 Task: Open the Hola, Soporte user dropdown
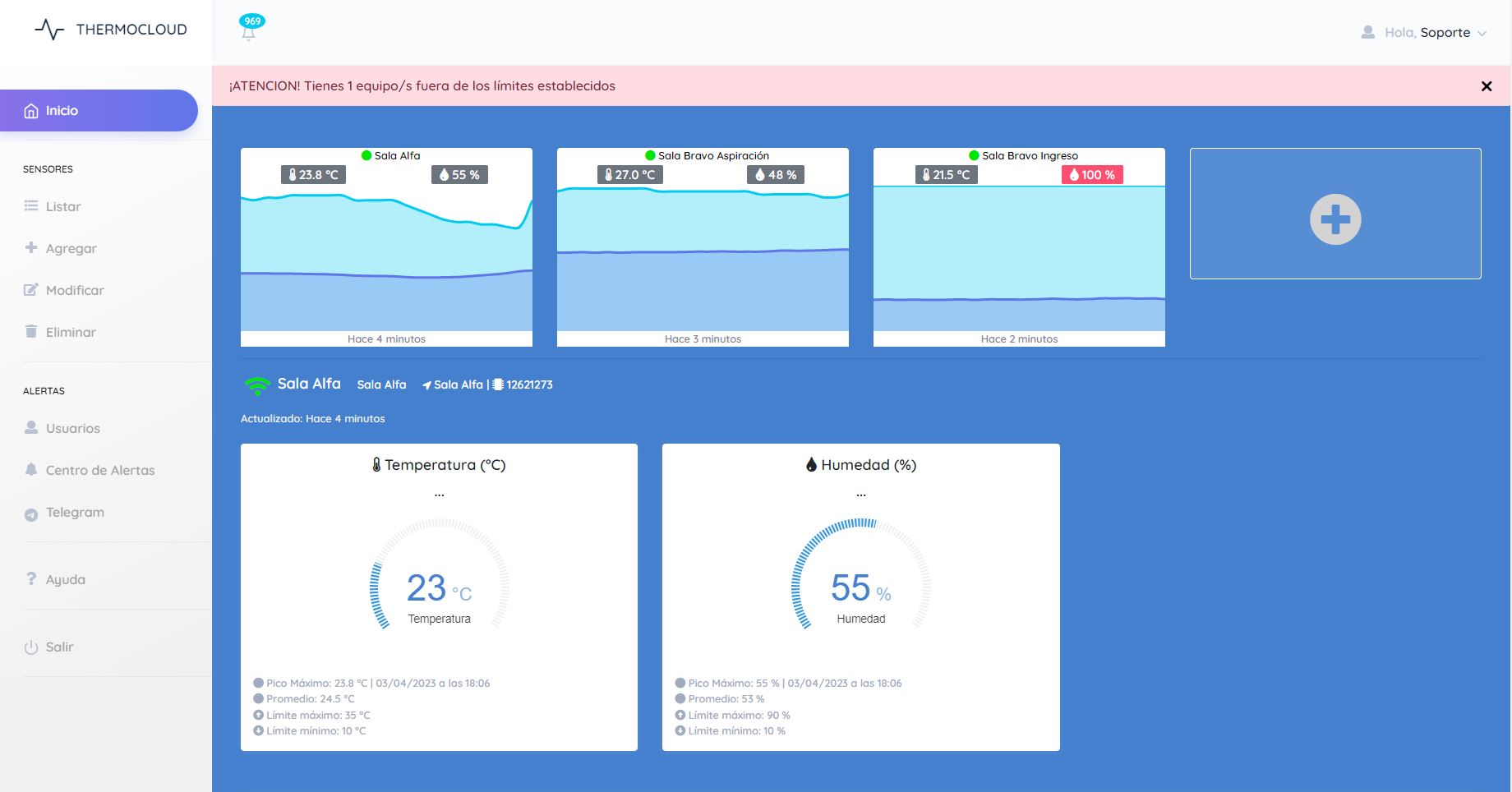coord(1435,33)
